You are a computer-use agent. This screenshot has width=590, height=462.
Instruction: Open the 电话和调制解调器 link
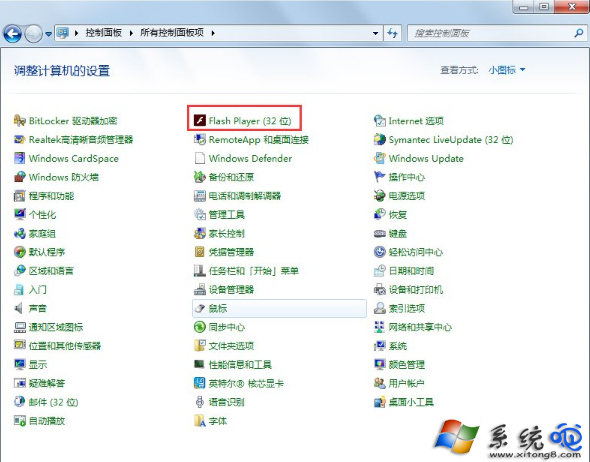pyautogui.click(x=245, y=196)
